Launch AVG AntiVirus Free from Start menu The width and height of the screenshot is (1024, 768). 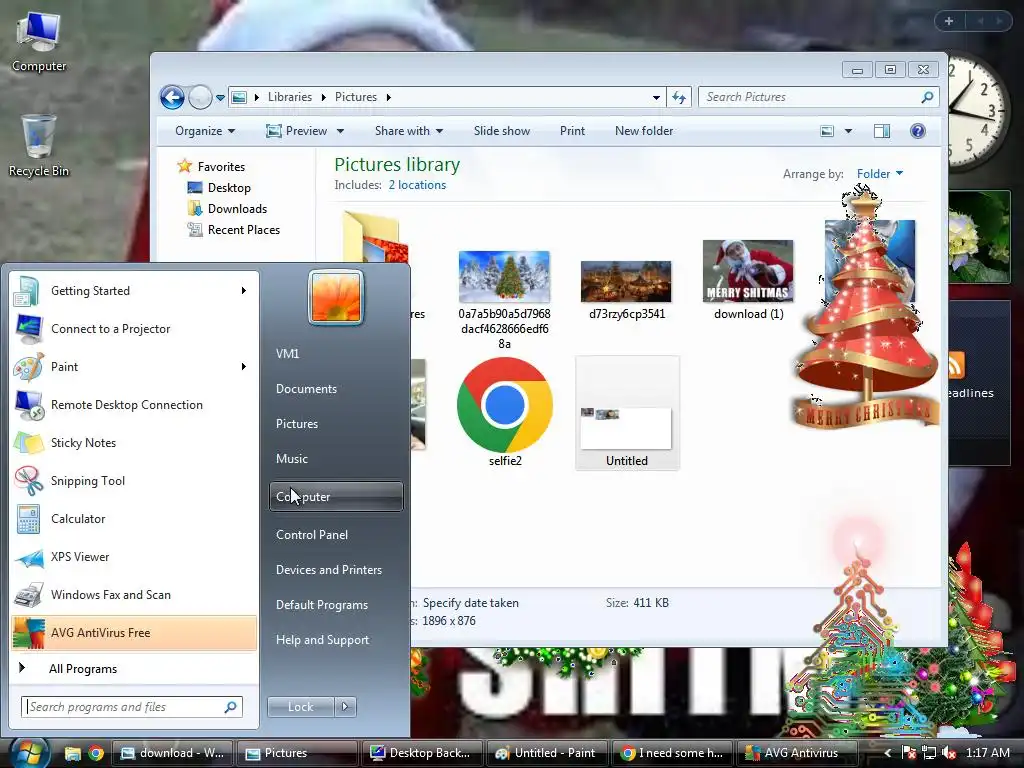click(133, 633)
